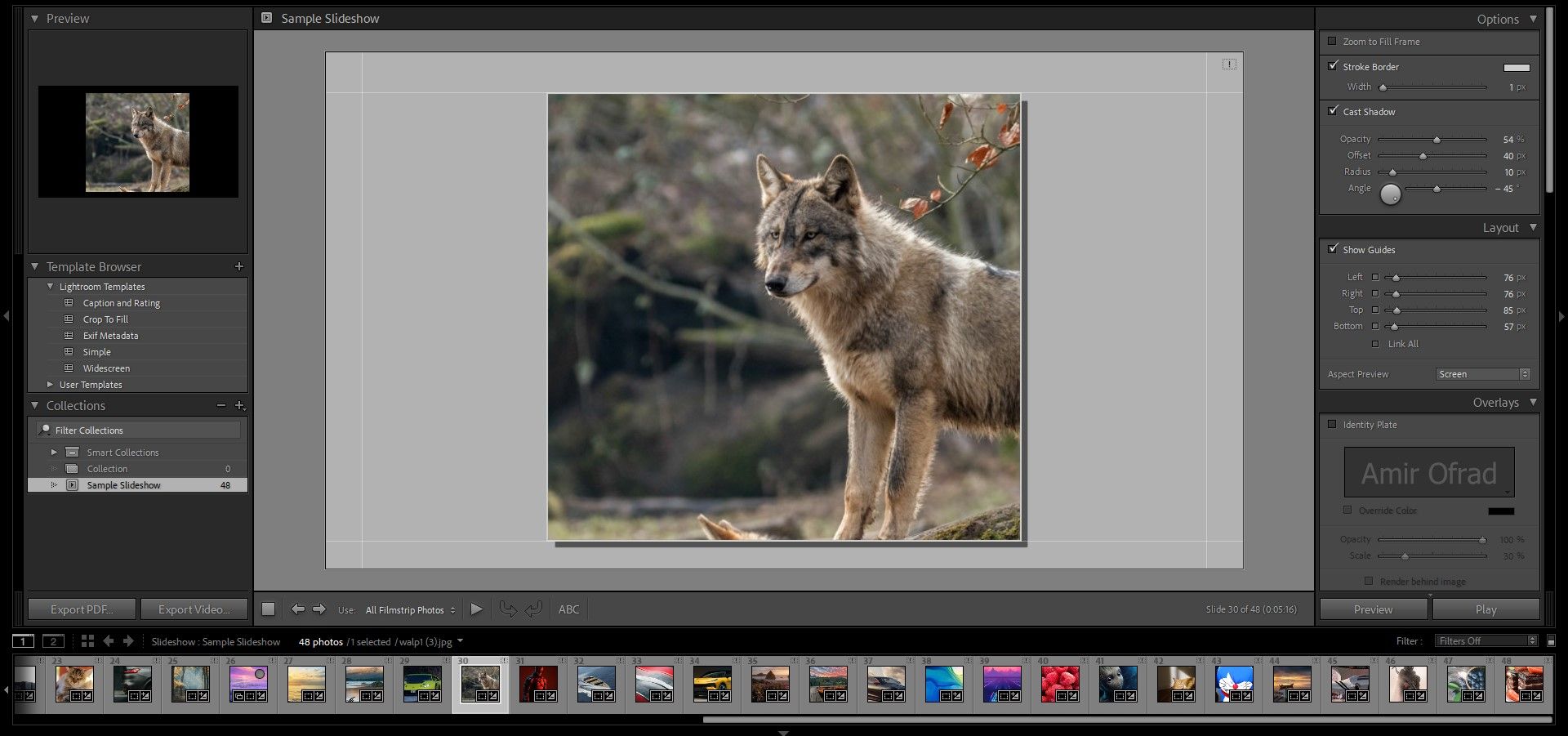Image resolution: width=1568 pixels, height=736 pixels.
Task: Add text overlay with ABC button
Action: click(x=569, y=609)
